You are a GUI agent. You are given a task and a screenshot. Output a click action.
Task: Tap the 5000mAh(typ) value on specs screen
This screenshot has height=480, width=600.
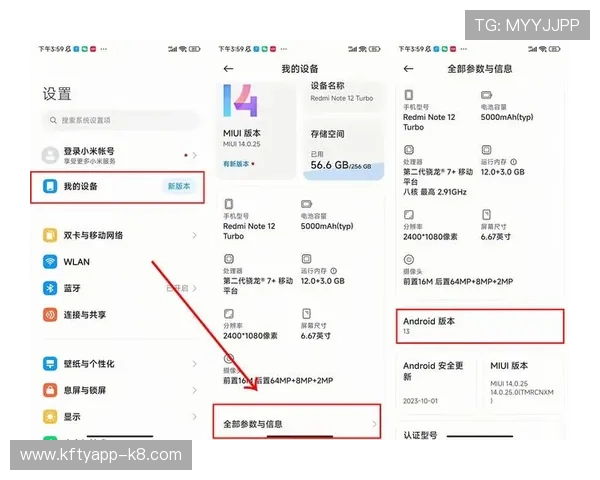point(507,117)
